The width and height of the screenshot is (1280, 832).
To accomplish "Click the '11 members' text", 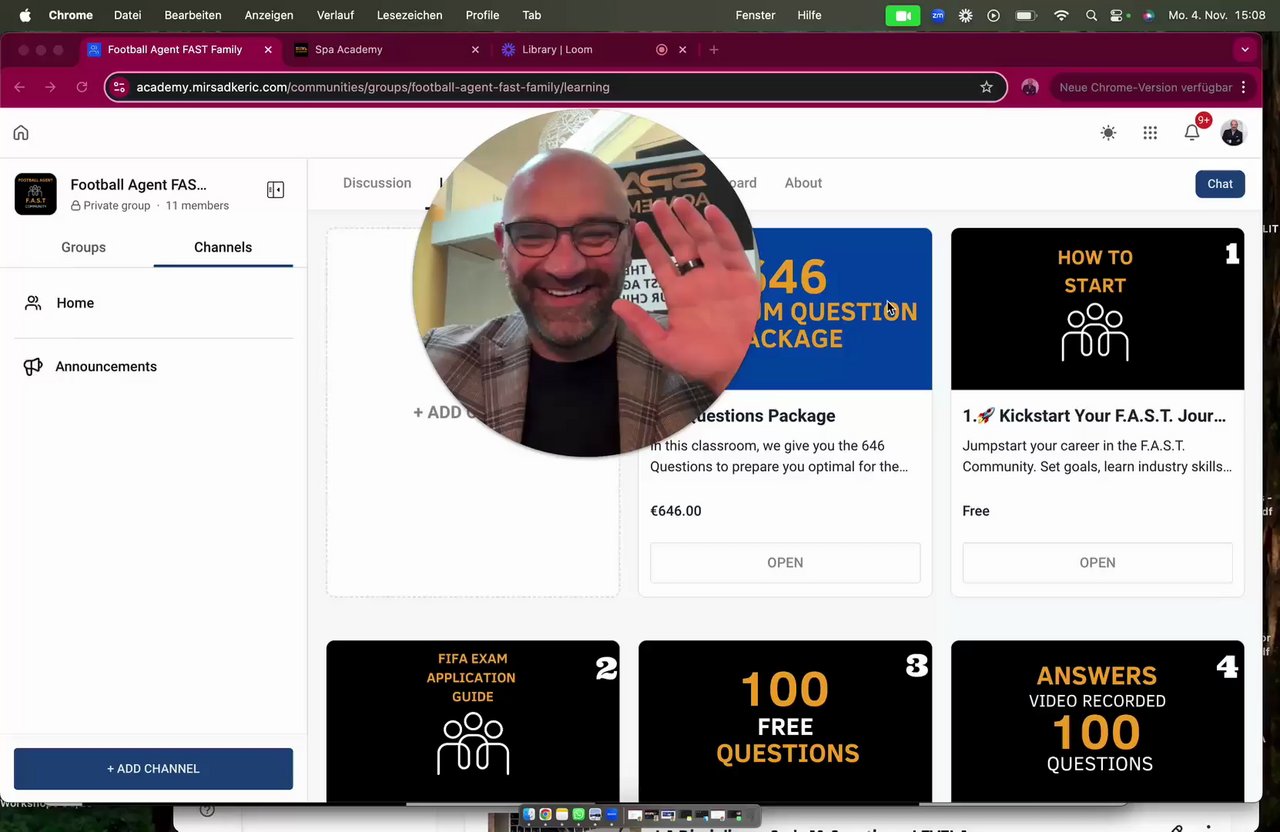I will [x=197, y=206].
